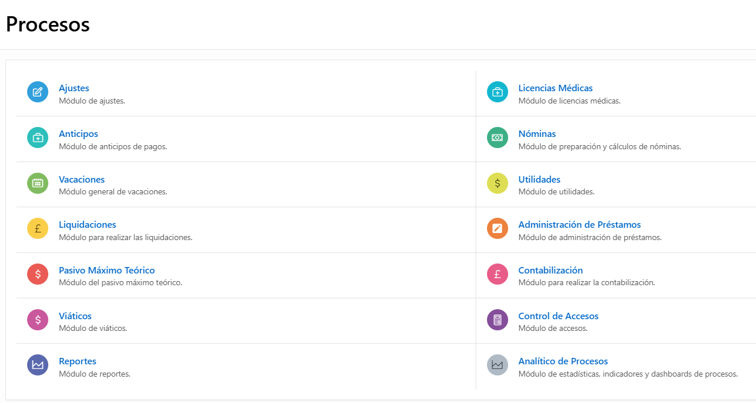
Task: Click the Licencias Médicas icon
Action: click(497, 92)
